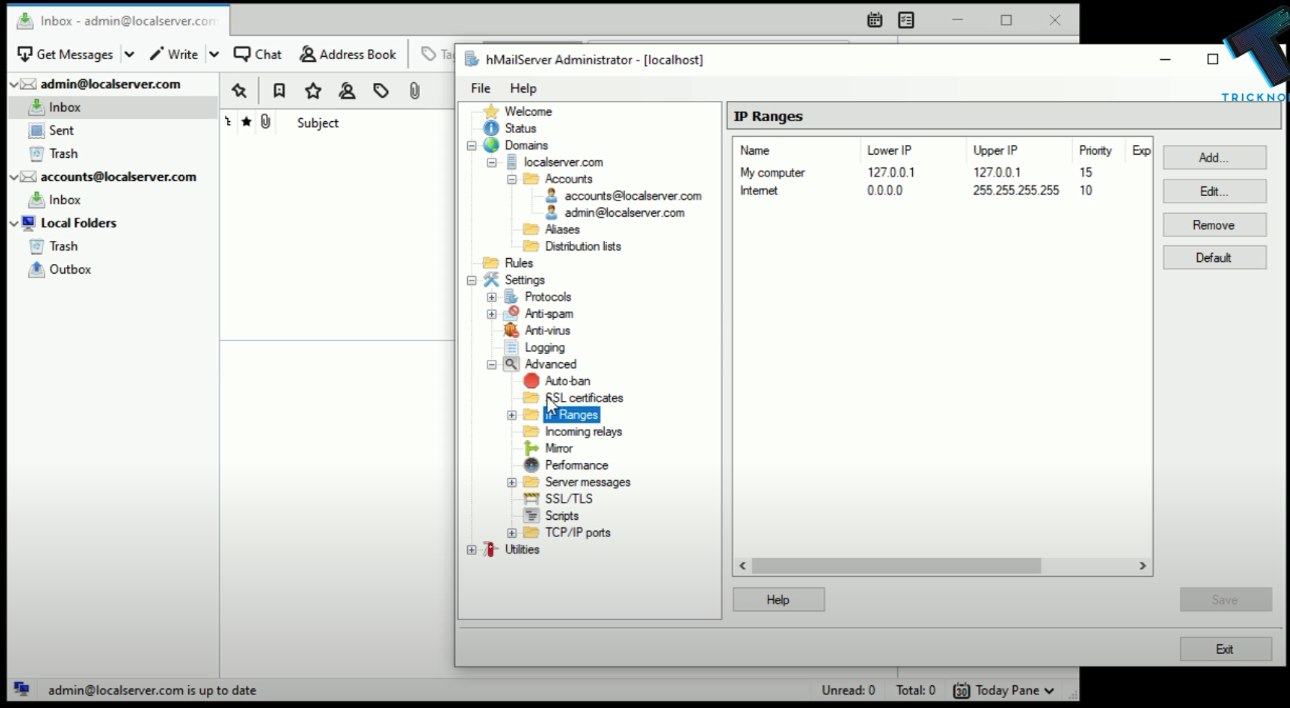Open the hMailServer Help menu
Viewport: 1290px width, 708px height.
523,88
